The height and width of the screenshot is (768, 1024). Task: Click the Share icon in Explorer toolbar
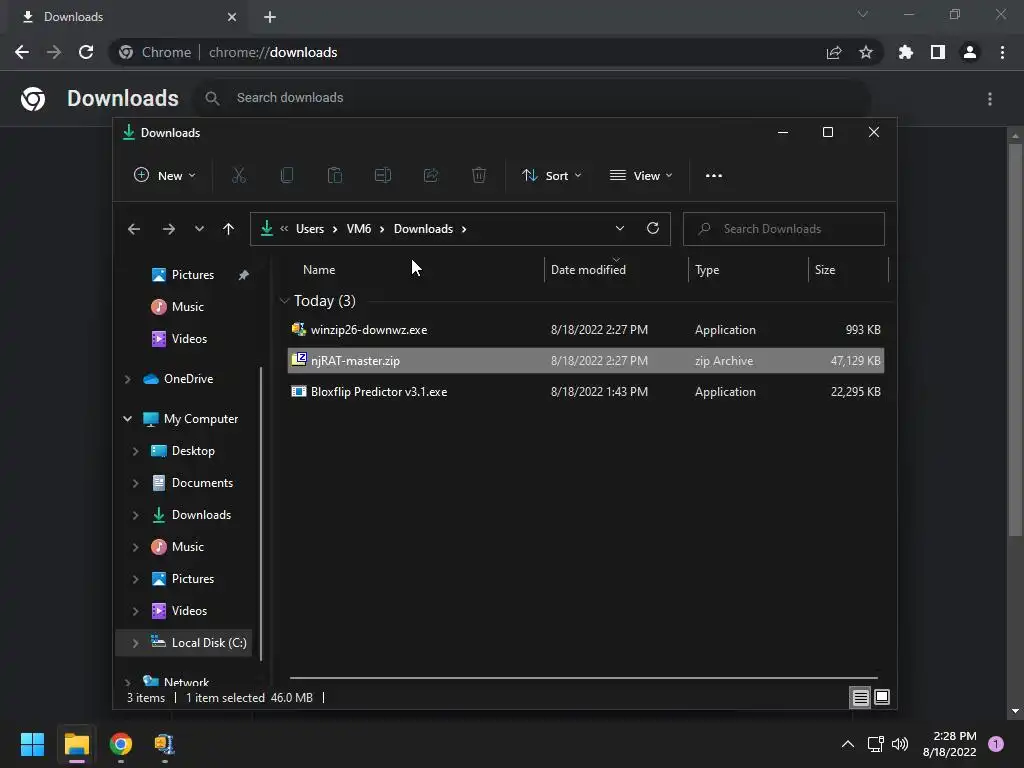[431, 175]
